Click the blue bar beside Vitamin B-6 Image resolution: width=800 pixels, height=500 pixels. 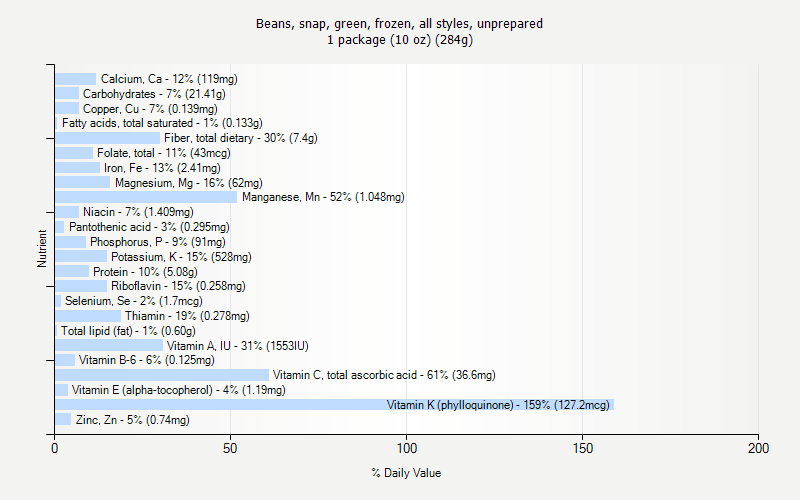pyautogui.click(x=65, y=360)
